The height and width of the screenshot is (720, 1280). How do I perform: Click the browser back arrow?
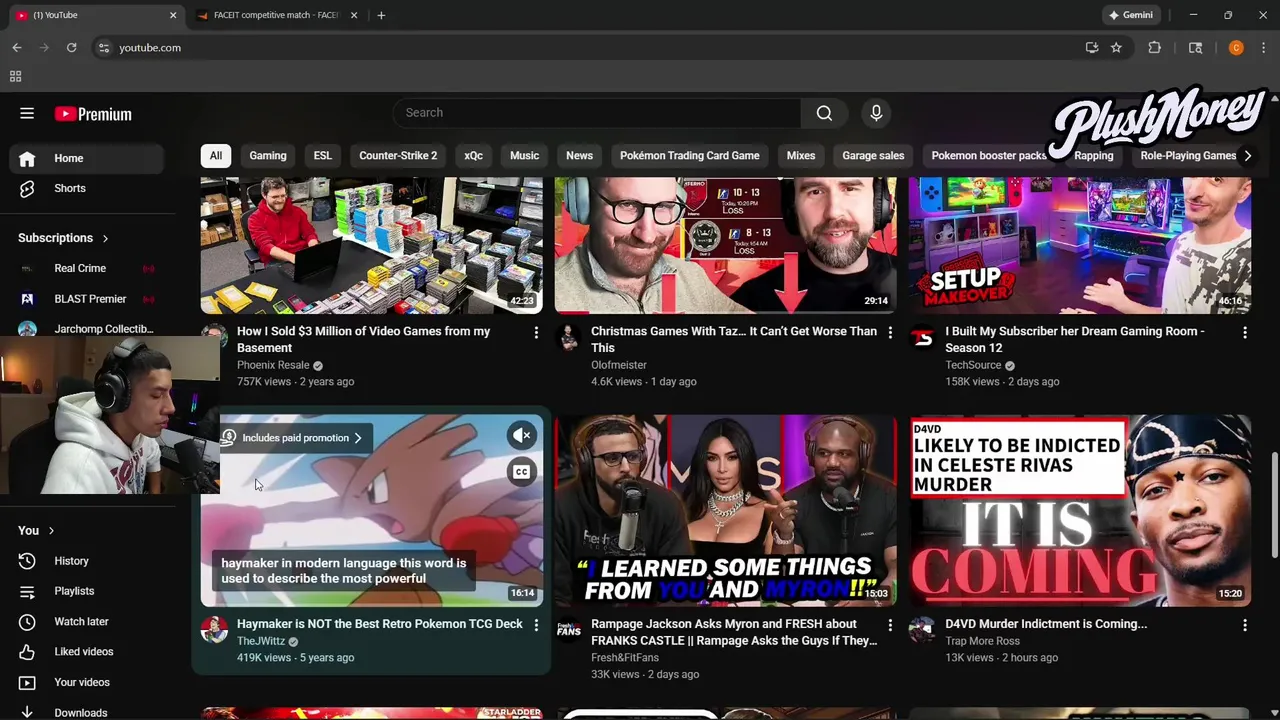[17, 47]
